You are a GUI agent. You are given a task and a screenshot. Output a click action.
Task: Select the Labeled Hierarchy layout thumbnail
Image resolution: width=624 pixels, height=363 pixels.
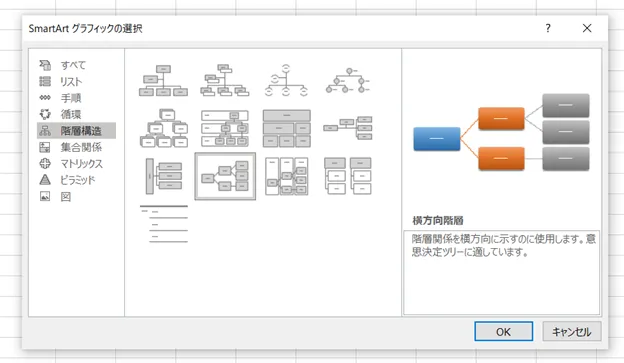(225, 129)
